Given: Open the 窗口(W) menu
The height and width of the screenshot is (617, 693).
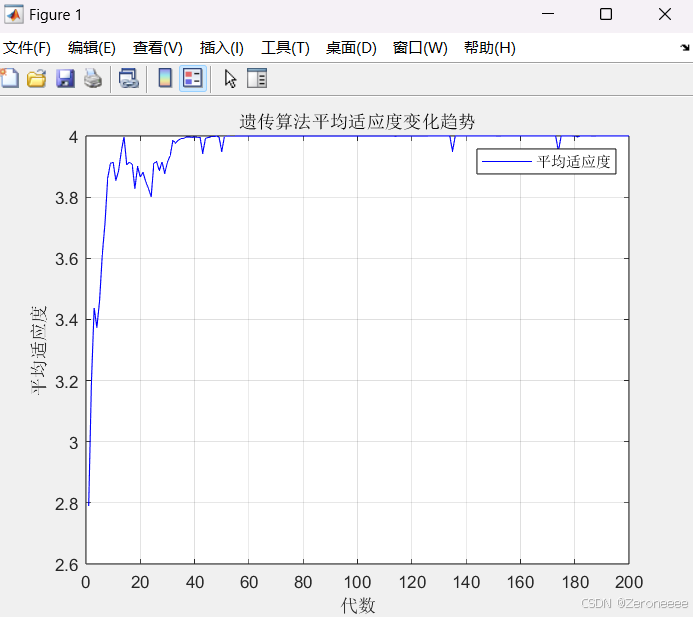Looking at the screenshot, I should 420,48.
